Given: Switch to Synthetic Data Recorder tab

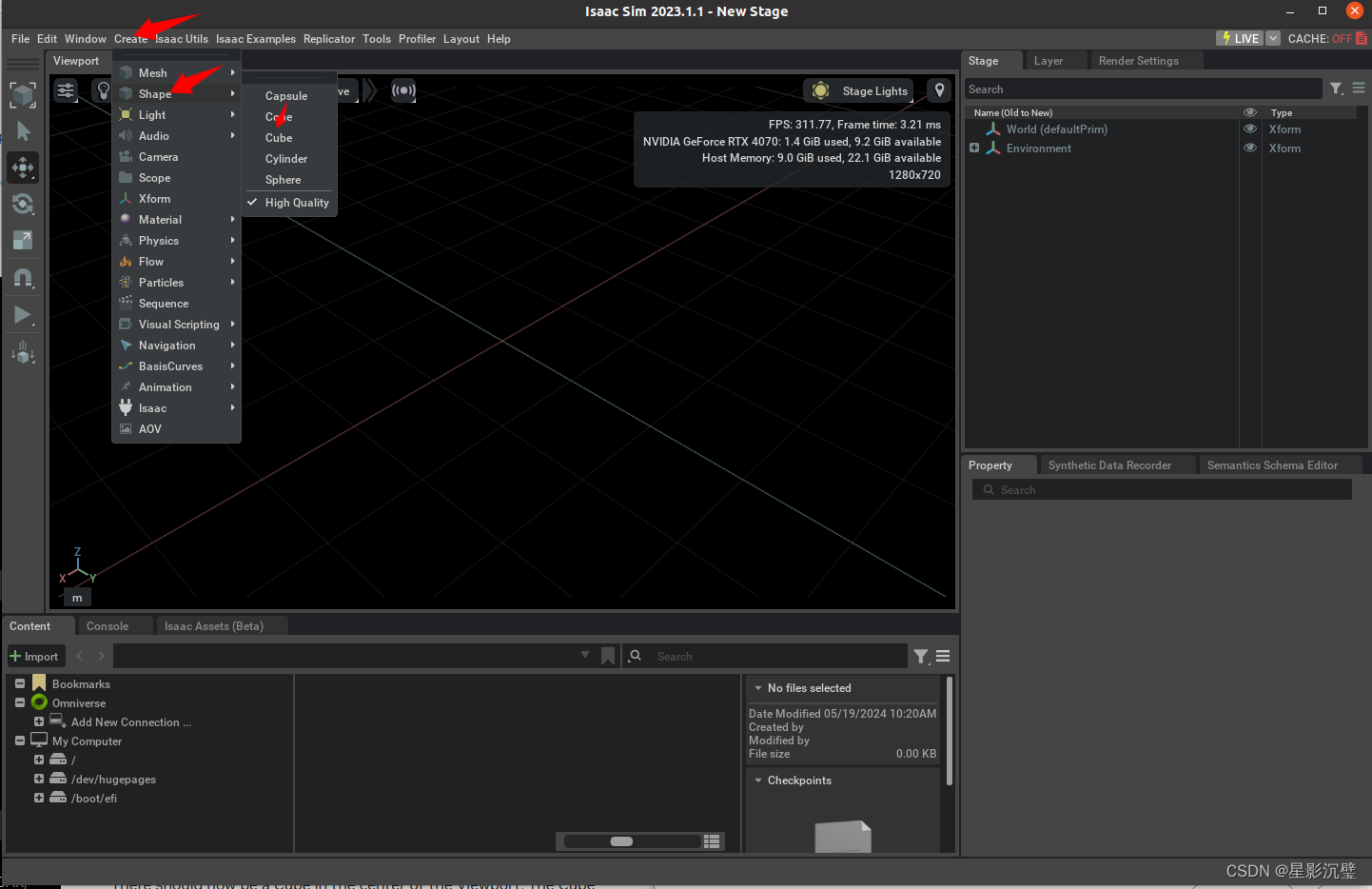Looking at the screenshot, I should point(1109,465).
